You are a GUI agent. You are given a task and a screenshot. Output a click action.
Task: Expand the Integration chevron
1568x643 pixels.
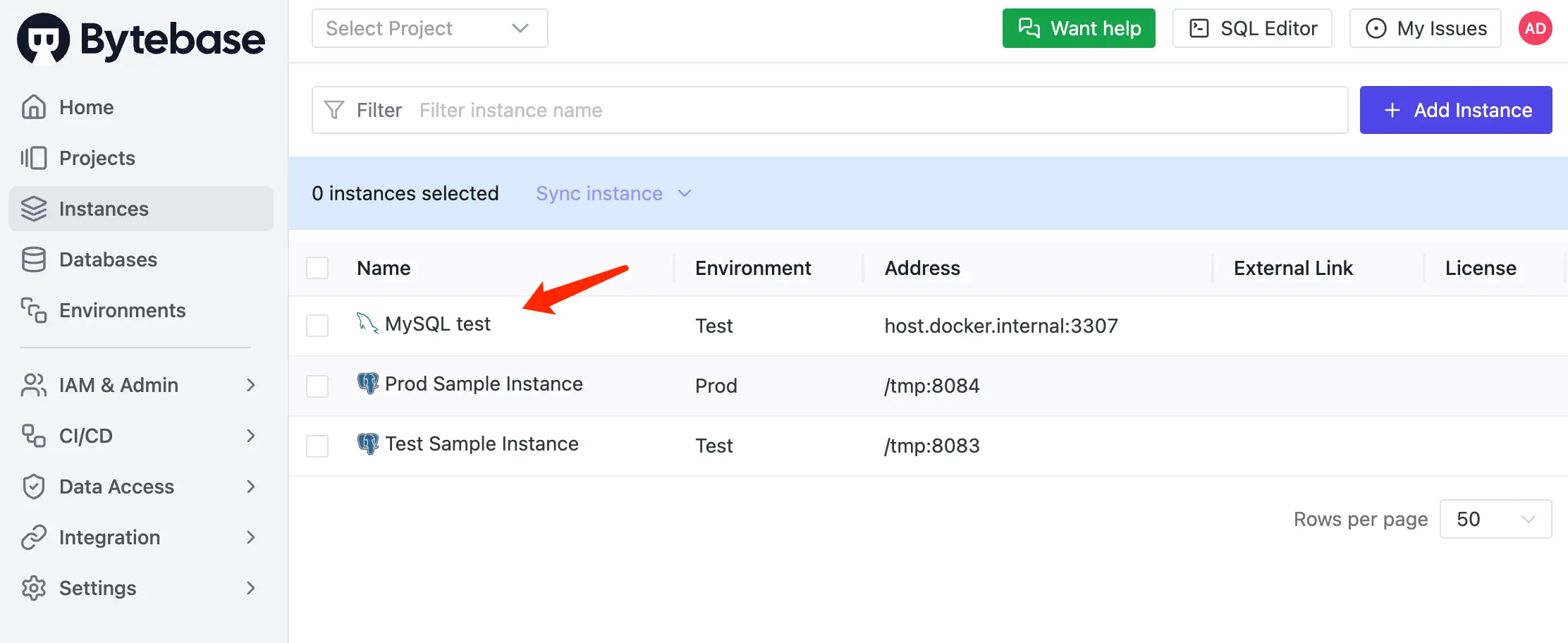tap(251, 537)
